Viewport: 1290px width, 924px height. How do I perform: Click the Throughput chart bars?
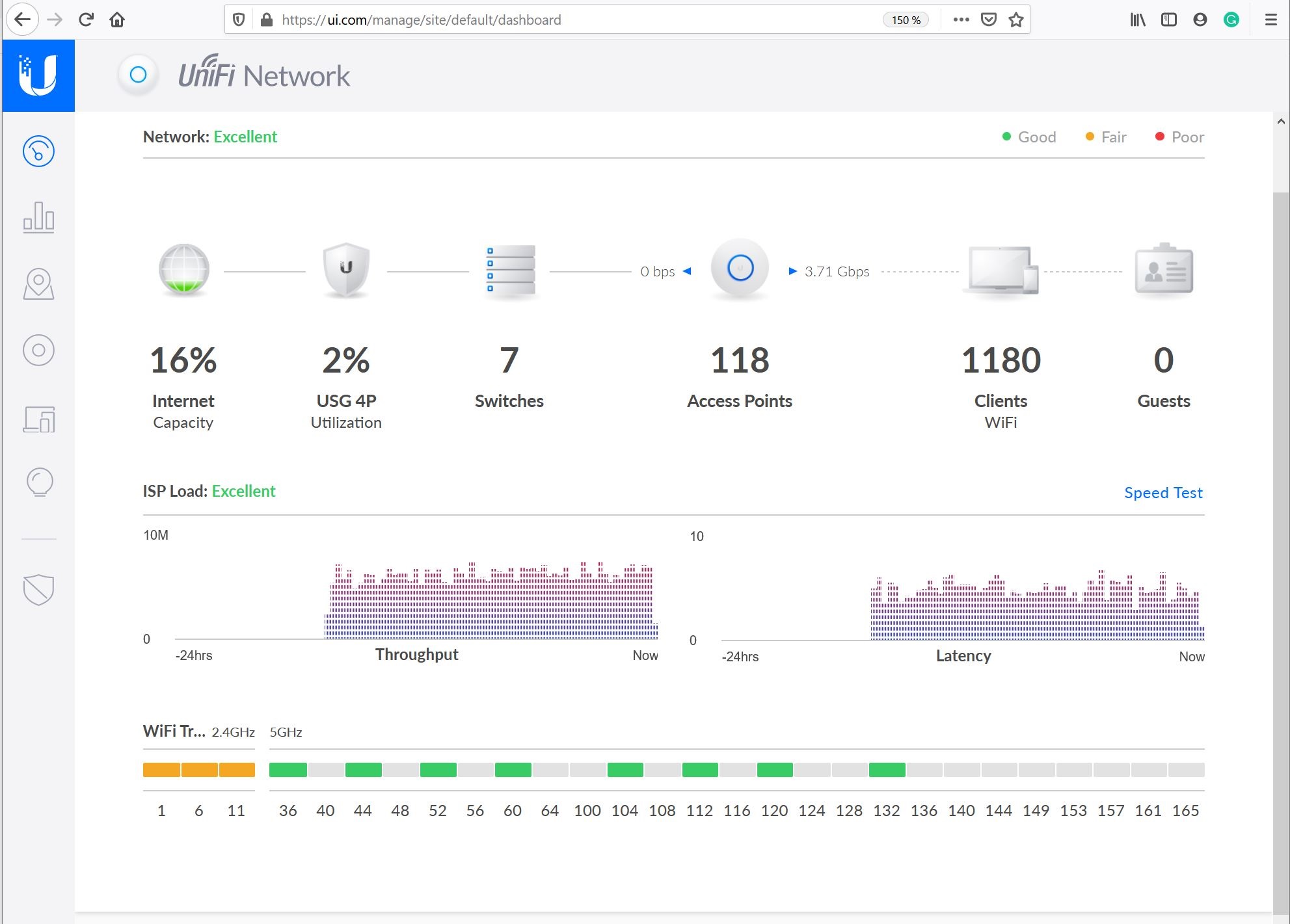click(491, 600)
